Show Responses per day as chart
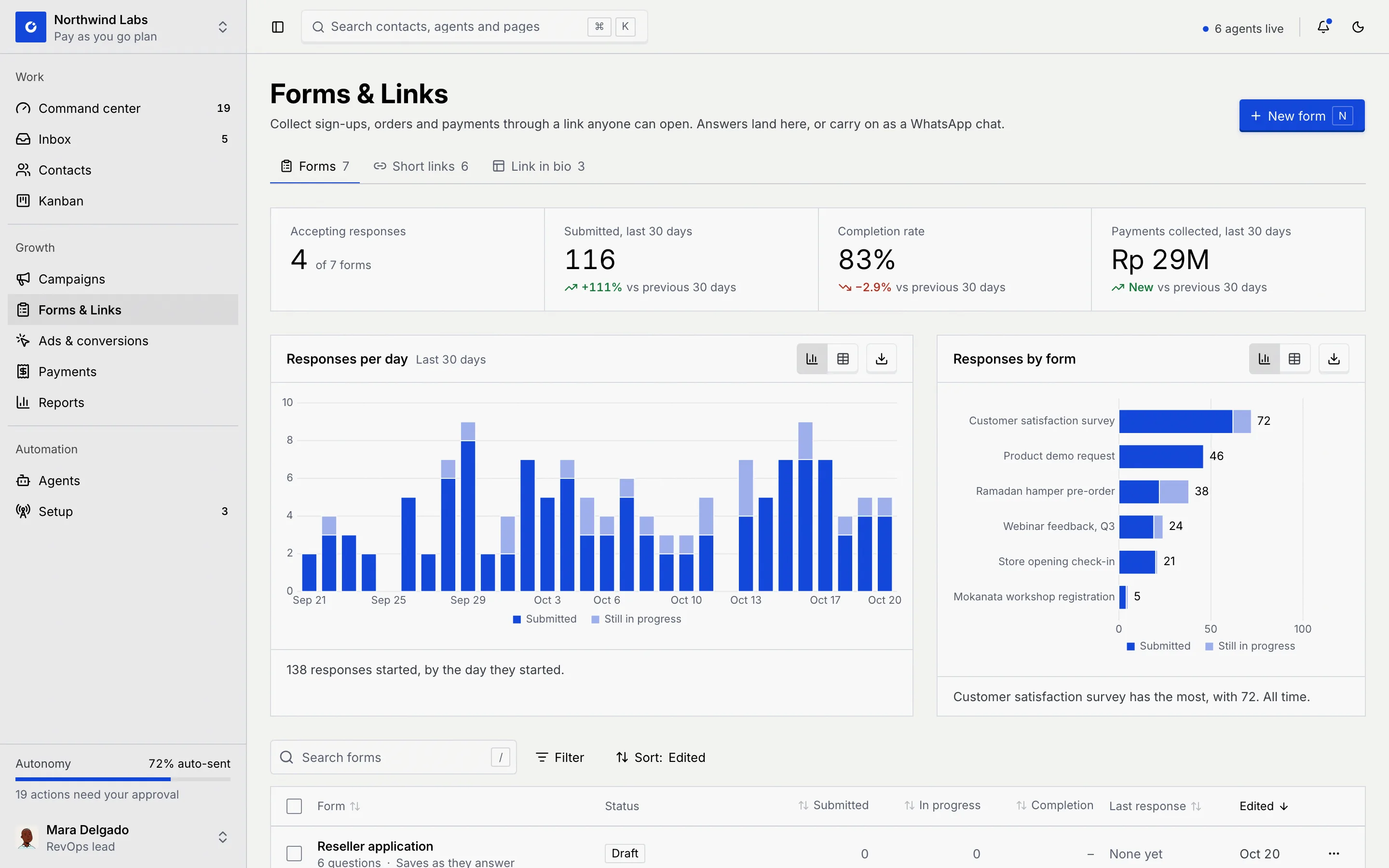Screen dimensions: 1389x868 (812, 359)
